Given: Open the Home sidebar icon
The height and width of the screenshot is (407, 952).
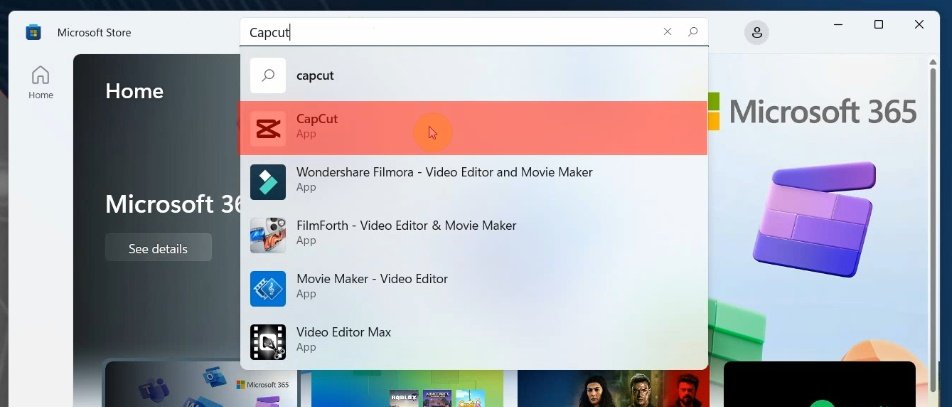Looking at the screenshot, I should (41, 82).
